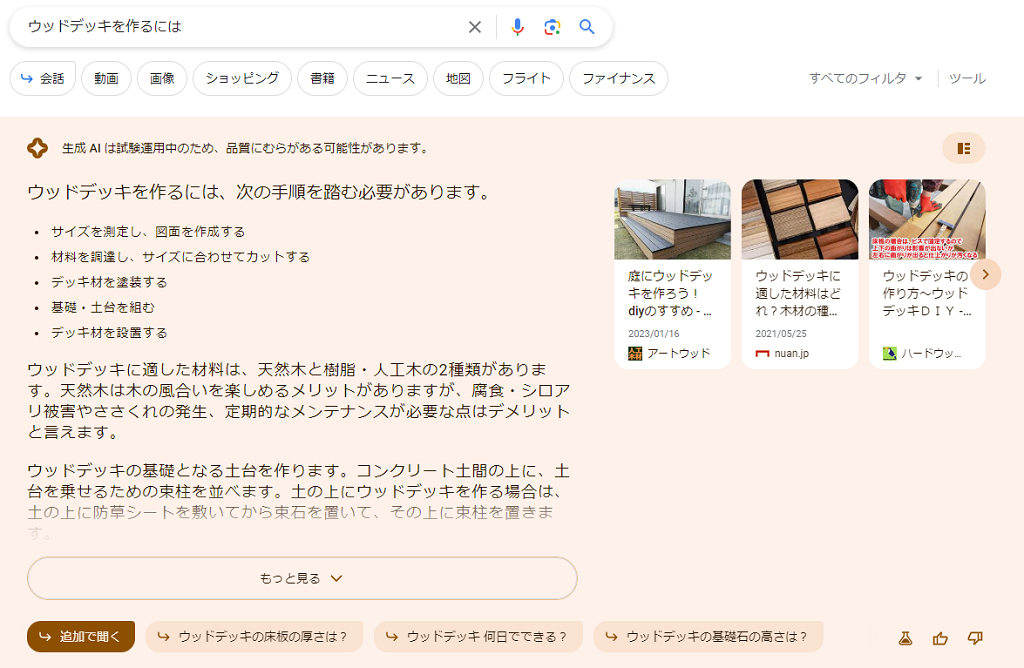The width and height of the screenshot is (1024, 668).
Task: Open the ツール options
Action: 966,78
